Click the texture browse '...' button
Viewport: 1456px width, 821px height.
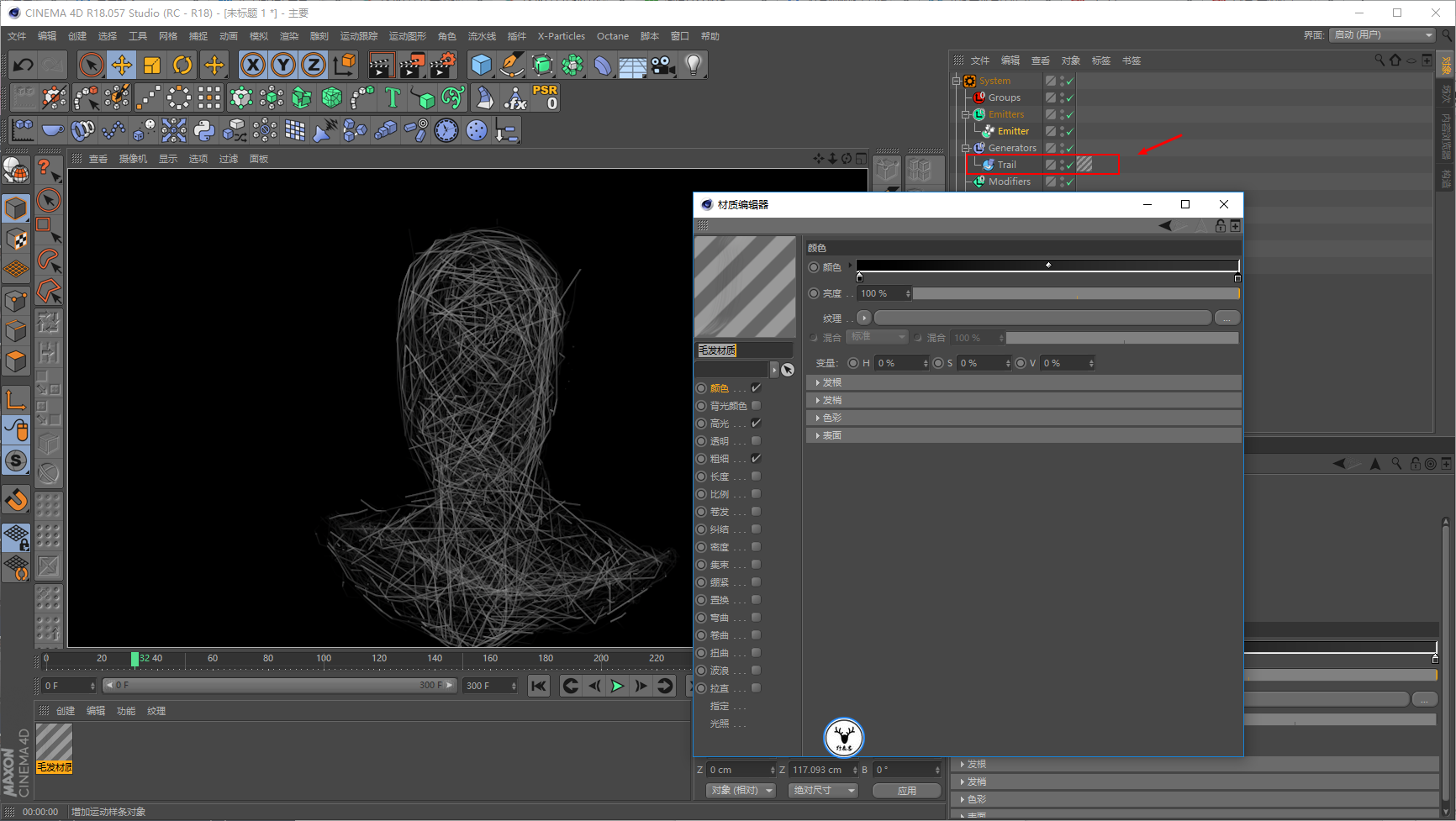click(x=1227, y=318)
